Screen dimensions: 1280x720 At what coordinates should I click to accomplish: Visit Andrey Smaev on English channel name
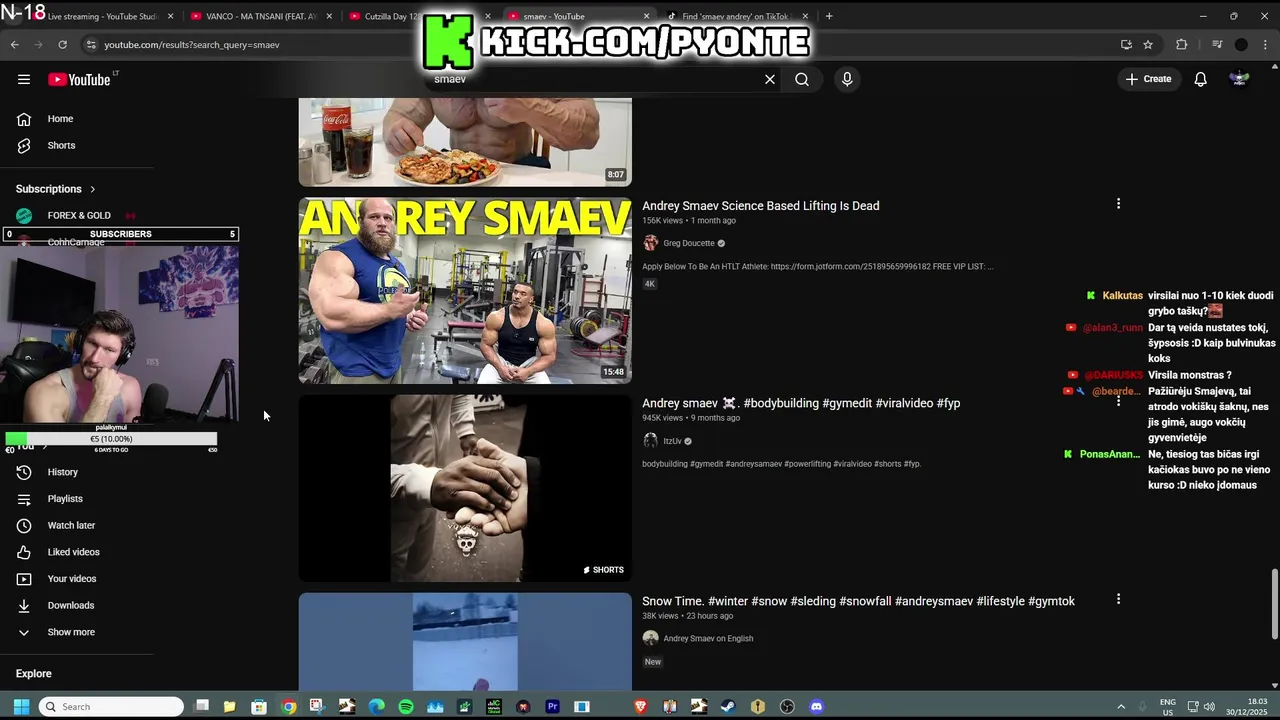tap(708, 638)
